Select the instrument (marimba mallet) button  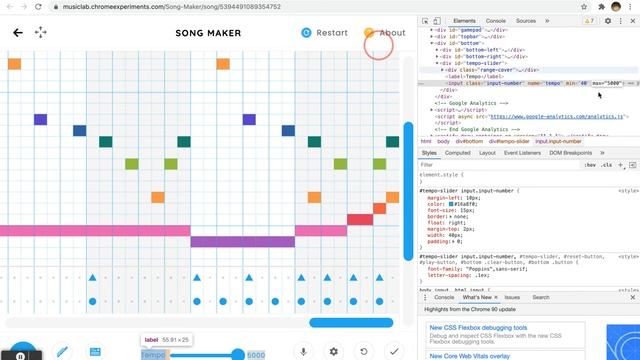coord(62,351)
